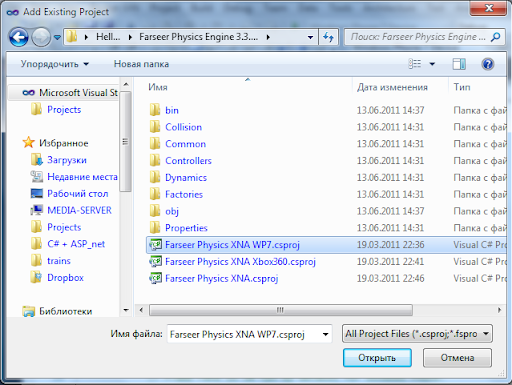Click 'Открыть' to open the project
Screen dimensions: 512x385
coord(377,358)
